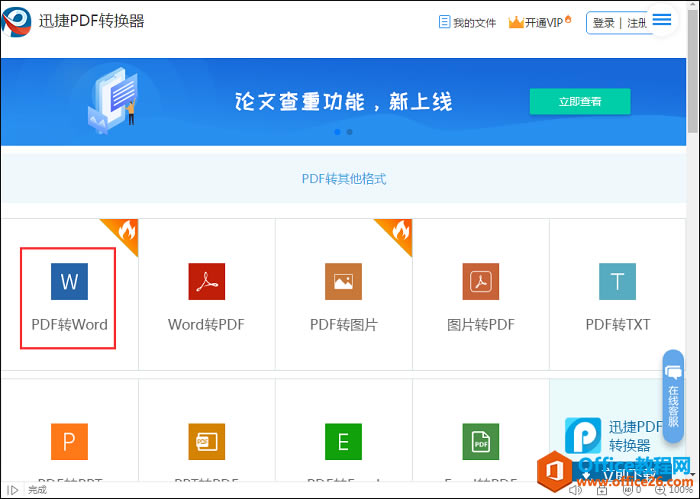This screenshot has height=499, width=700.
Task: Click the 登录 login link
Action: [x=604, y=23]
